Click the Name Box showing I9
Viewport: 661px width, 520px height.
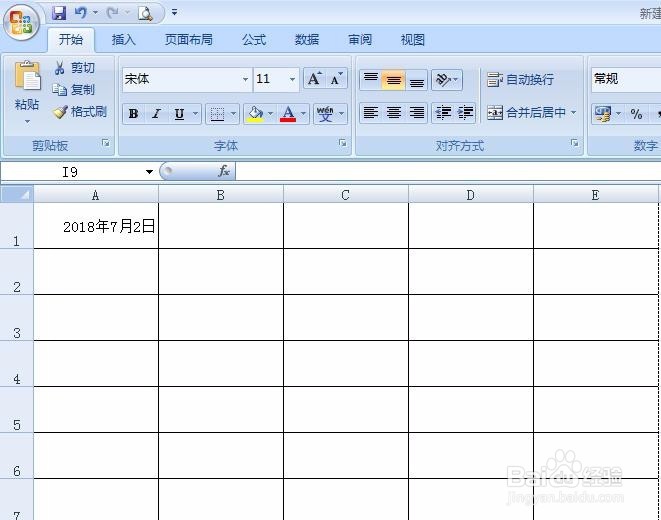[70, 172]
